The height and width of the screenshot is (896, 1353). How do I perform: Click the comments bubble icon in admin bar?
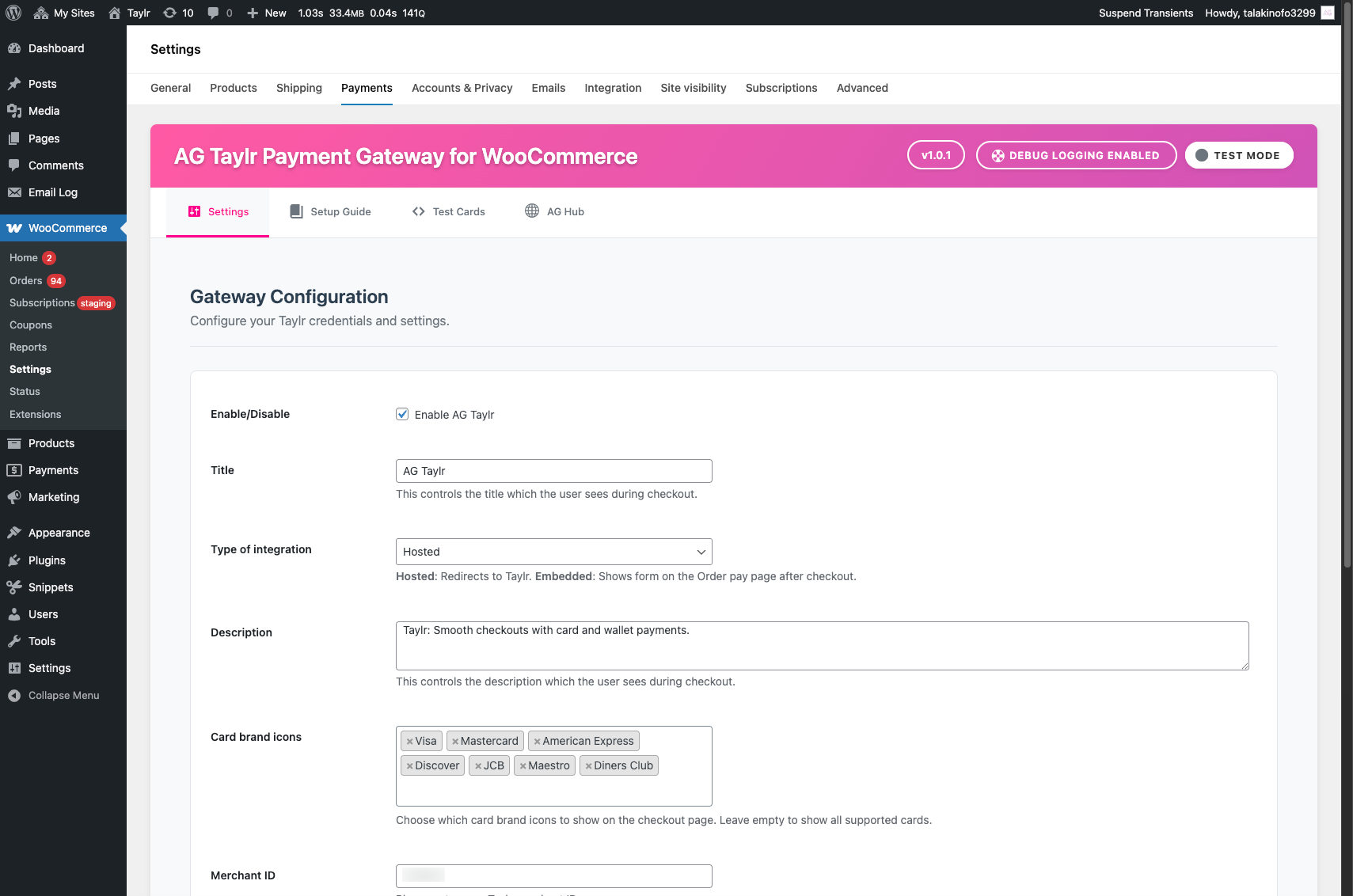[x=213, y=13]
